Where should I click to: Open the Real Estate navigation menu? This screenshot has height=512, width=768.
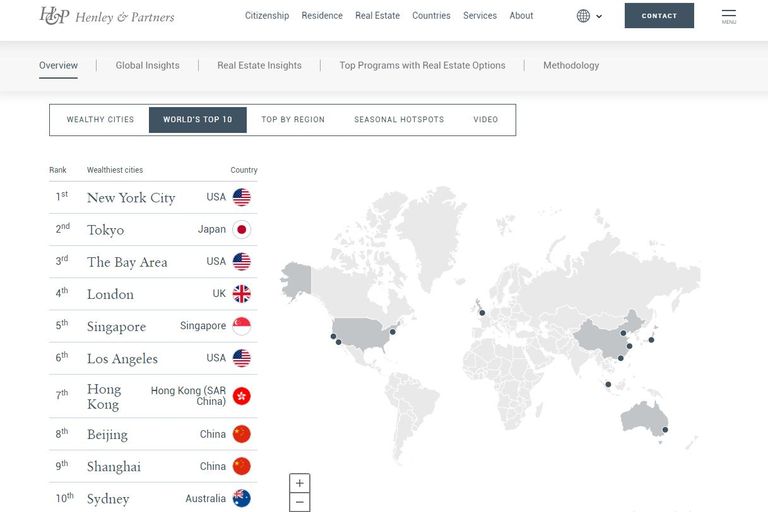(x=377, y=16)
